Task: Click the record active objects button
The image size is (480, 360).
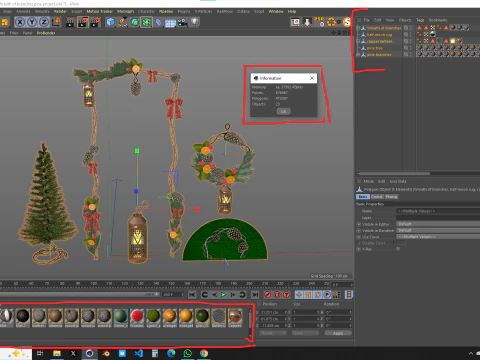Action: click(268, 295)
